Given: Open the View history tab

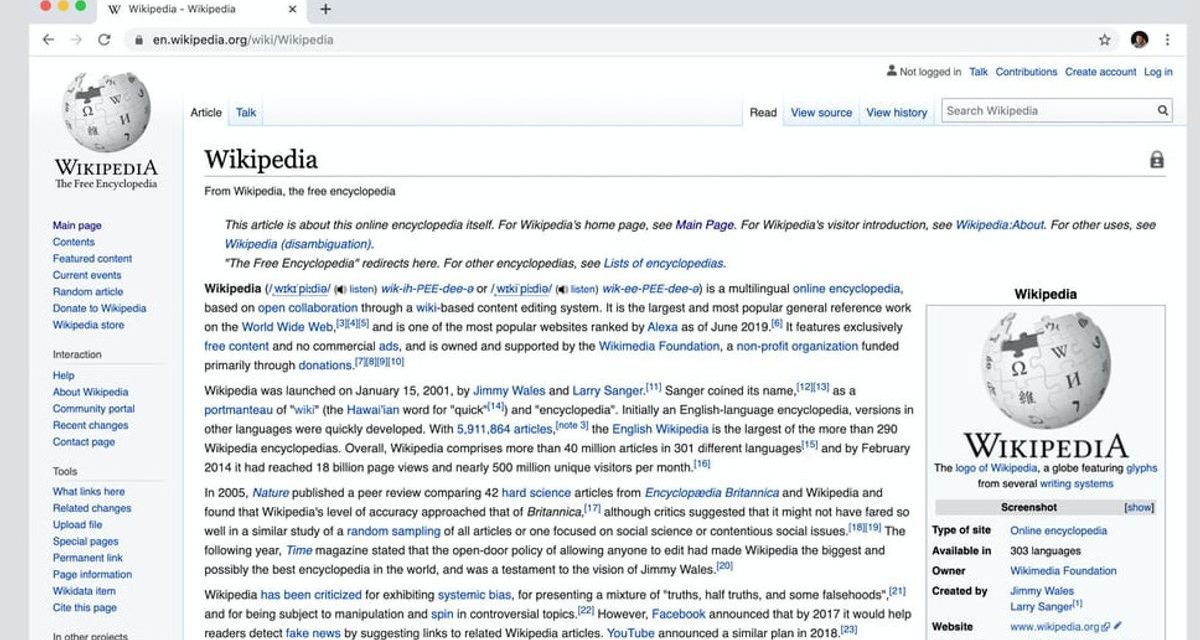Looking at the screenshot, I should pos(897,112).
